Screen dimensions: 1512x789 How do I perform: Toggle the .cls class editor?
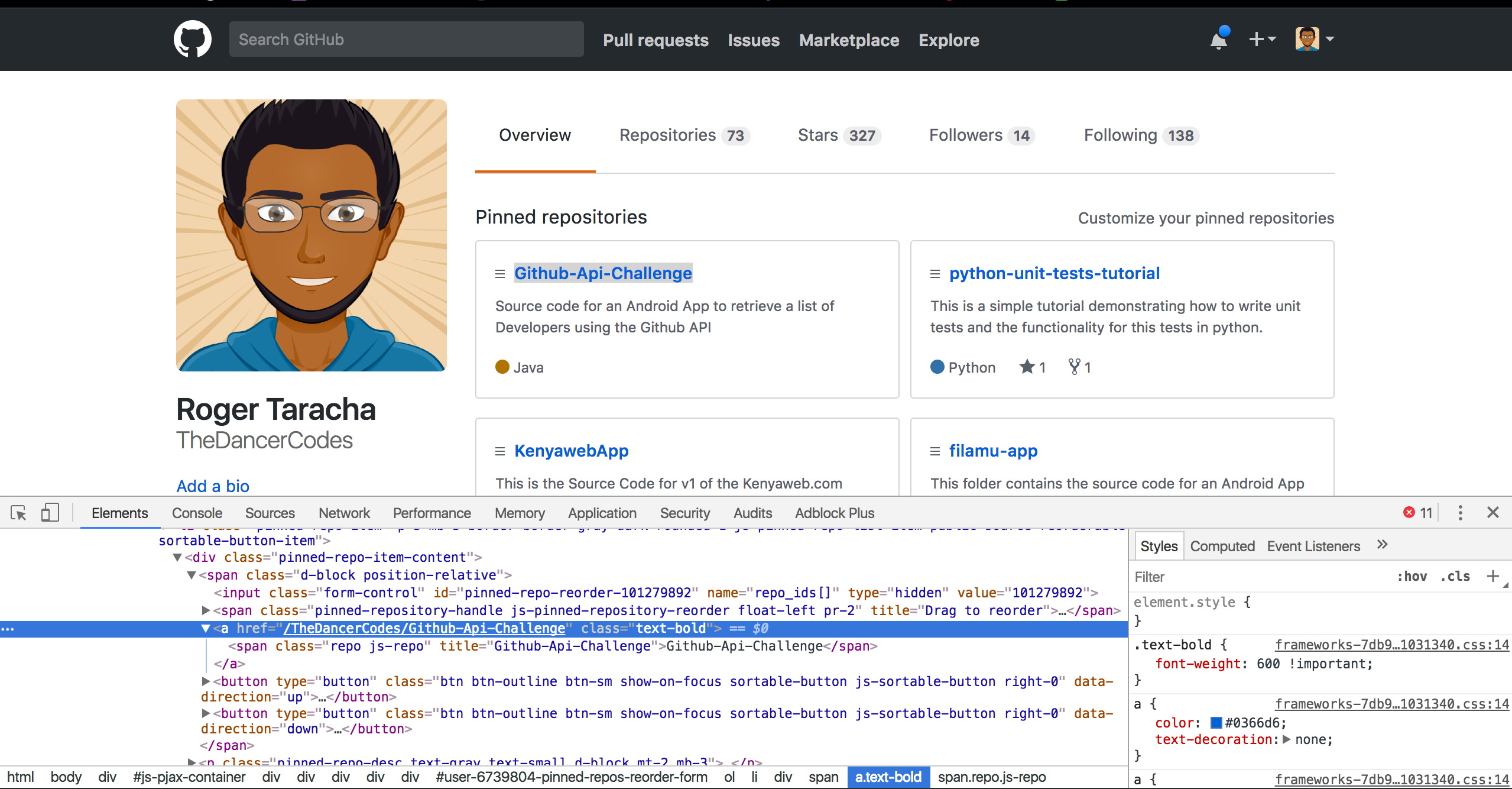pos(1455,576)
